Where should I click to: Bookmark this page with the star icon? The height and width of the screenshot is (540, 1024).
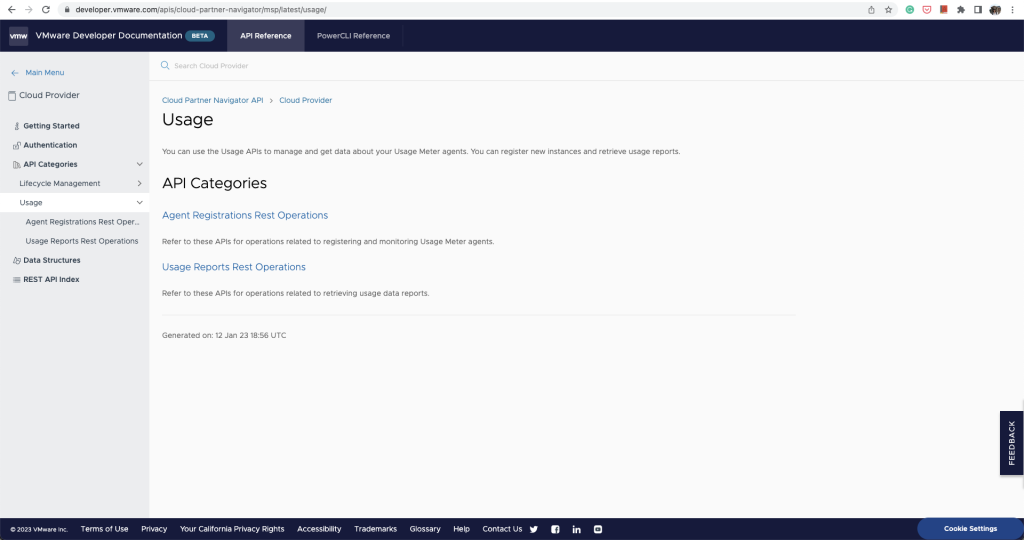point(888,10)
